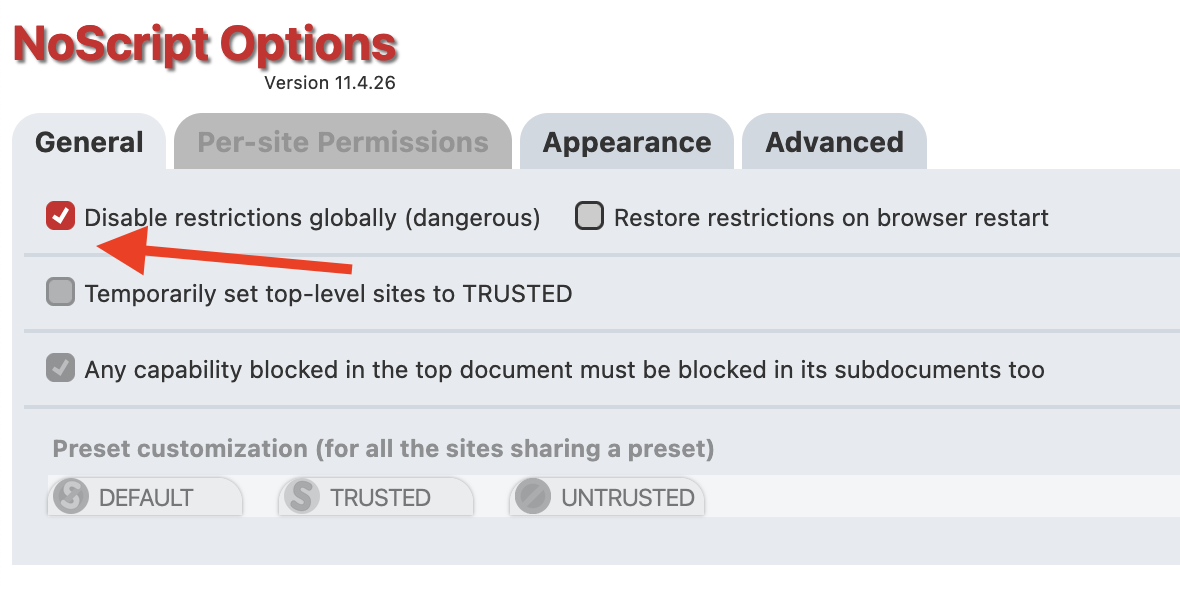Click the 'Disable restrictions globally (dangerous)' label text

(x=312, y=217)
